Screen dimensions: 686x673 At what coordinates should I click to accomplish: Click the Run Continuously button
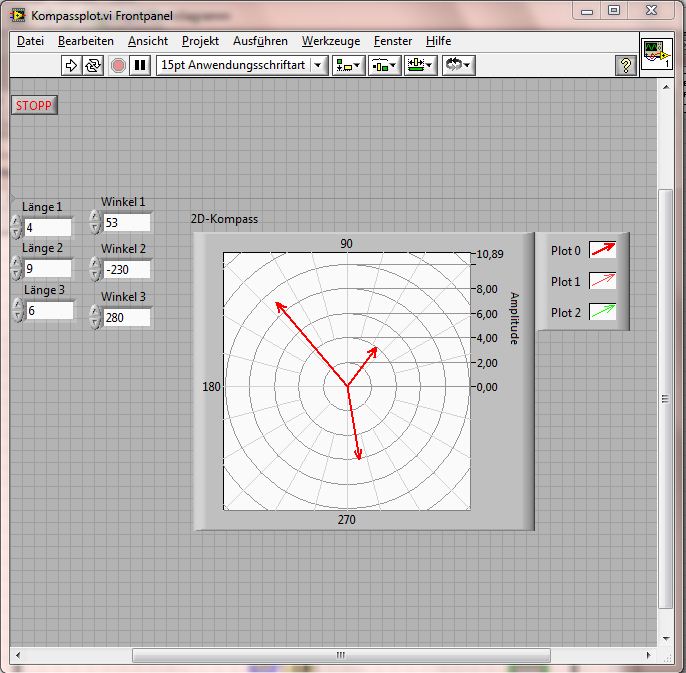pyautogui.click(x=93, y=65)
